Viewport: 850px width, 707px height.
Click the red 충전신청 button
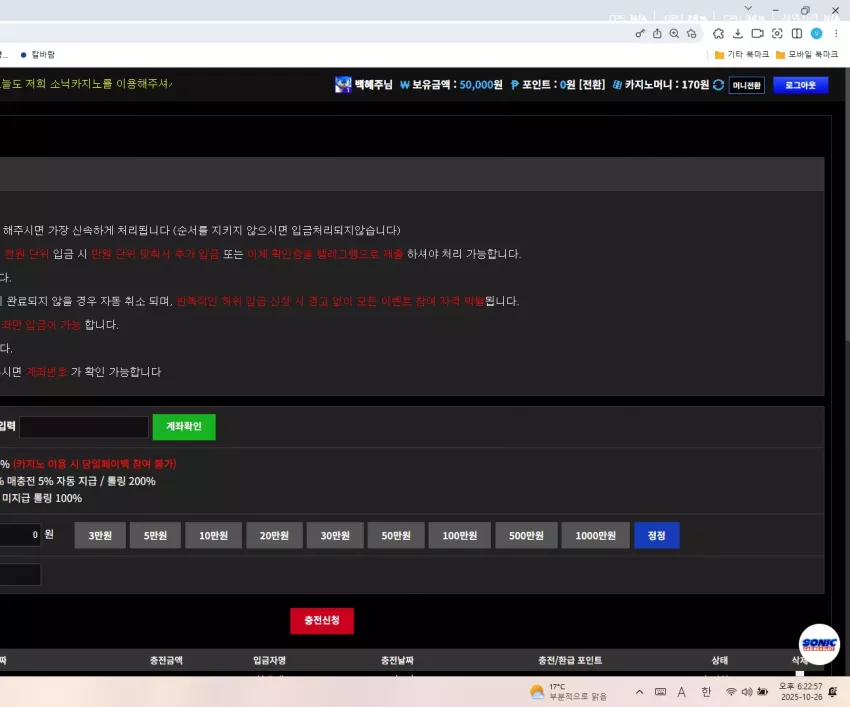point(322,621)
